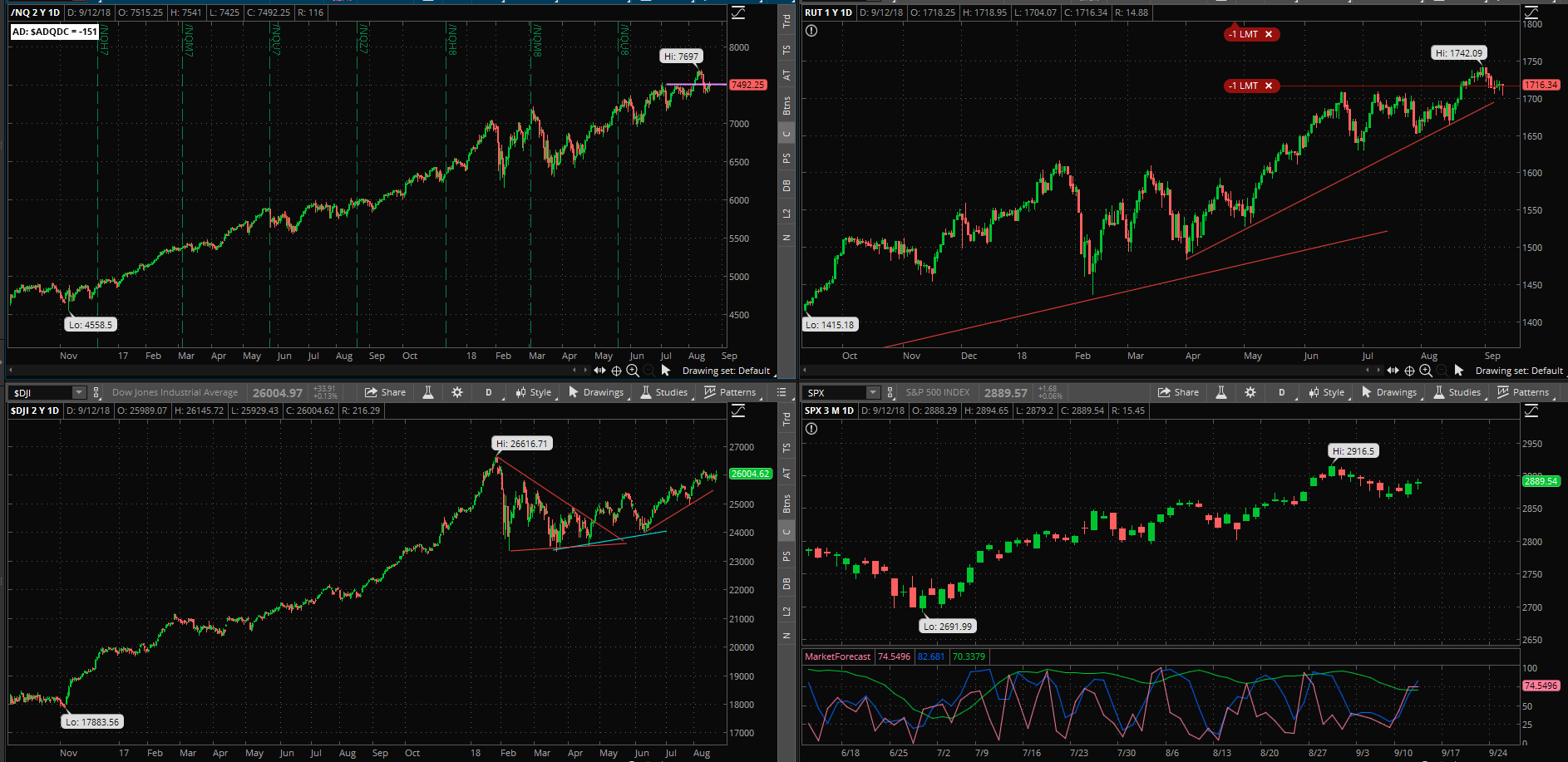Click the crosshair pan icon under the /NQ chart
The height and width of the screenshot is (762, 1568).
(616, 371)
